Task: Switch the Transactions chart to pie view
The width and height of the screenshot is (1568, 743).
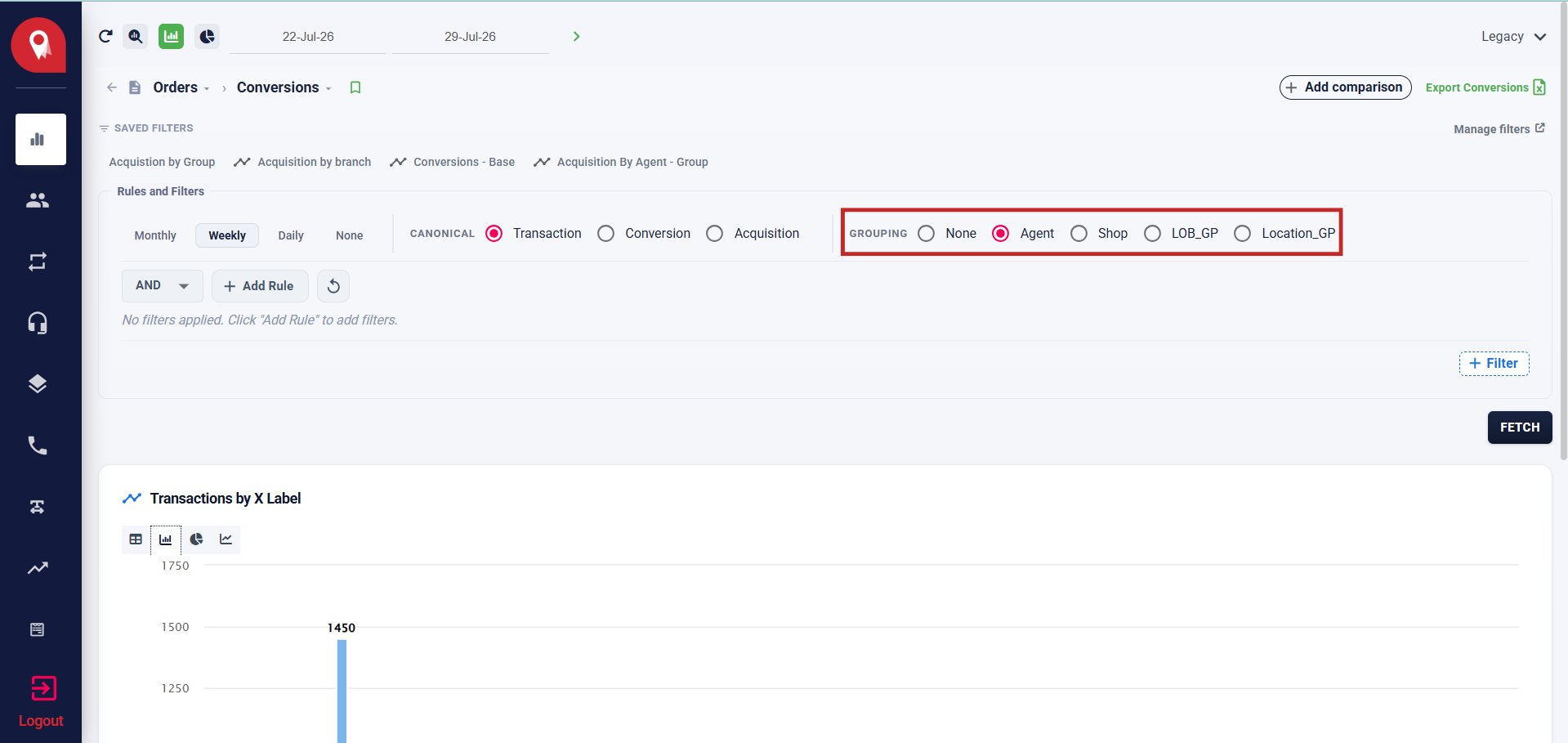Action: click(196, 539)
